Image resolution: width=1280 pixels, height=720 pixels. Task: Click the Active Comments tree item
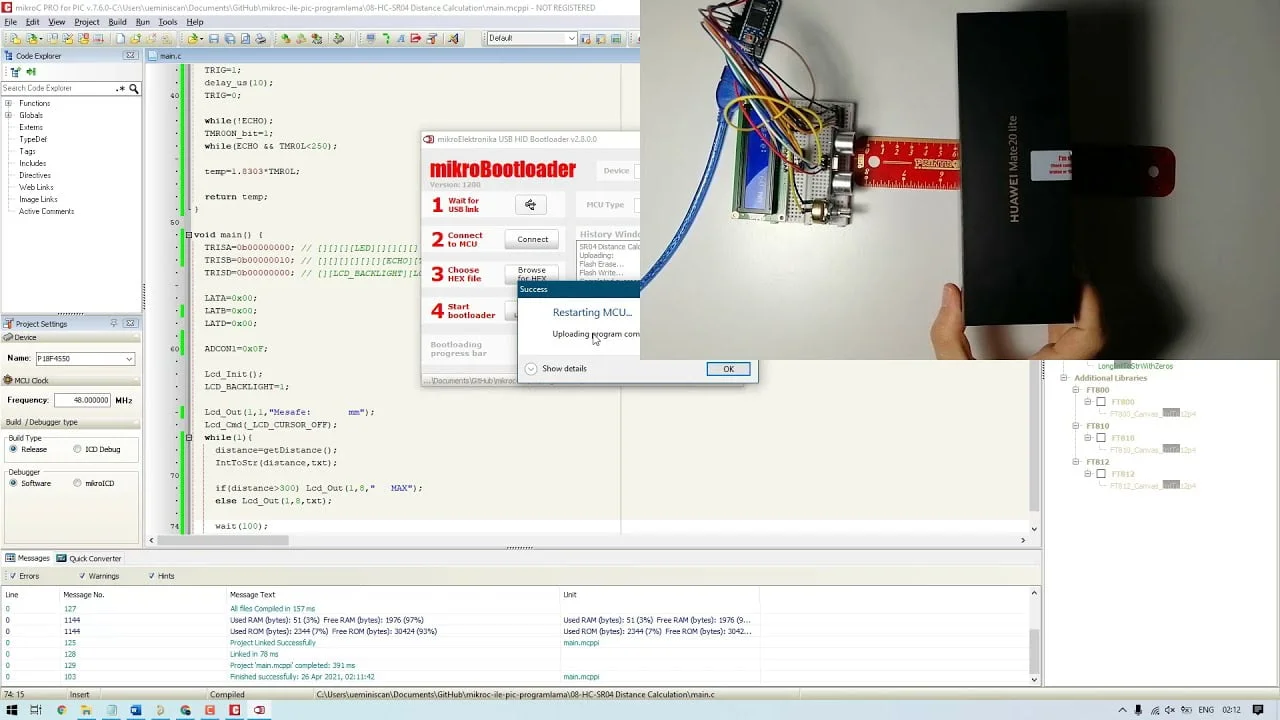(x=46, y=211)
